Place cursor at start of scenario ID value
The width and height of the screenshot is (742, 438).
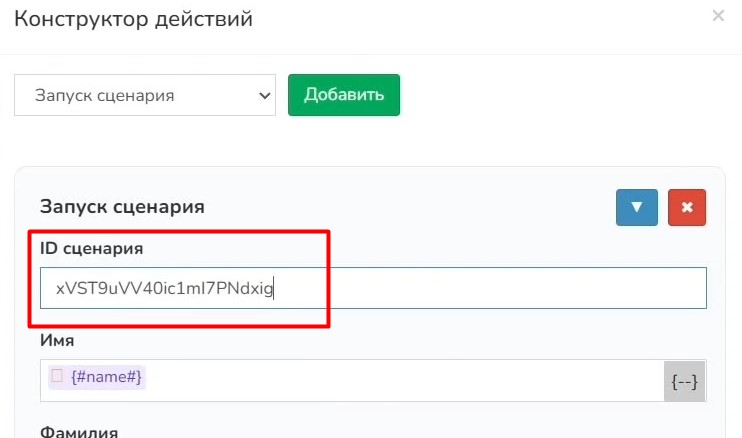click(x=57, y=289)
